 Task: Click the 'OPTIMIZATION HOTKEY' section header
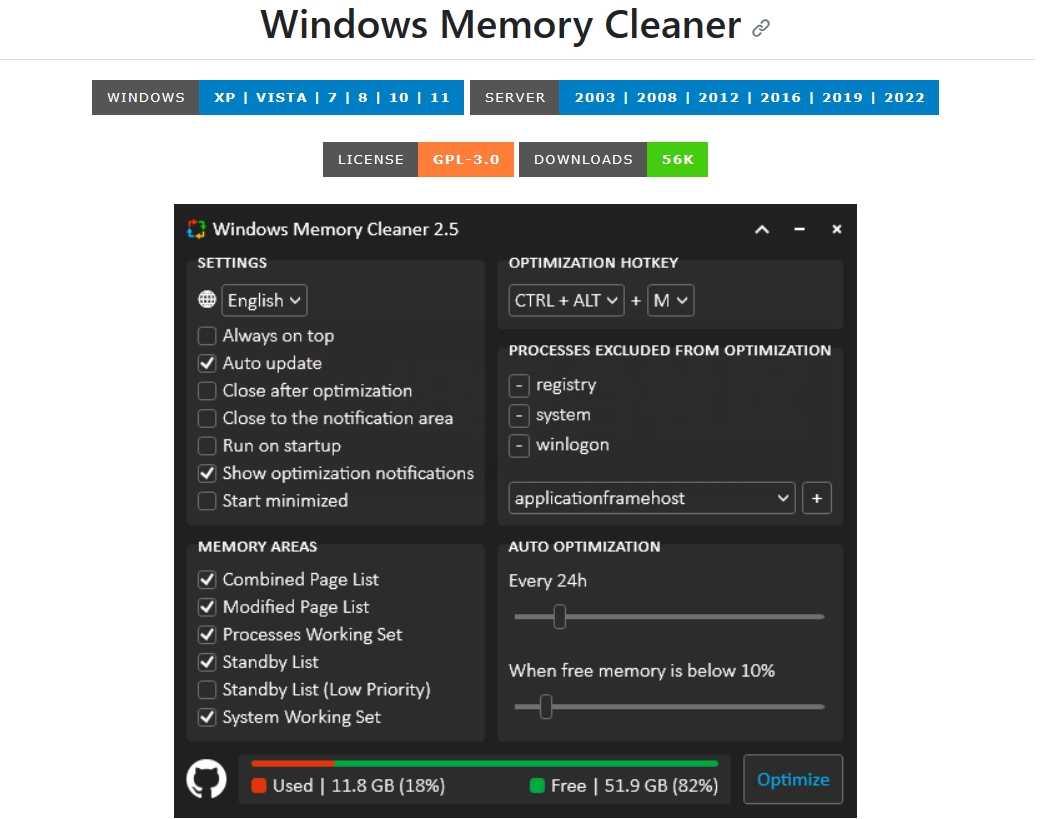point(593,263)
